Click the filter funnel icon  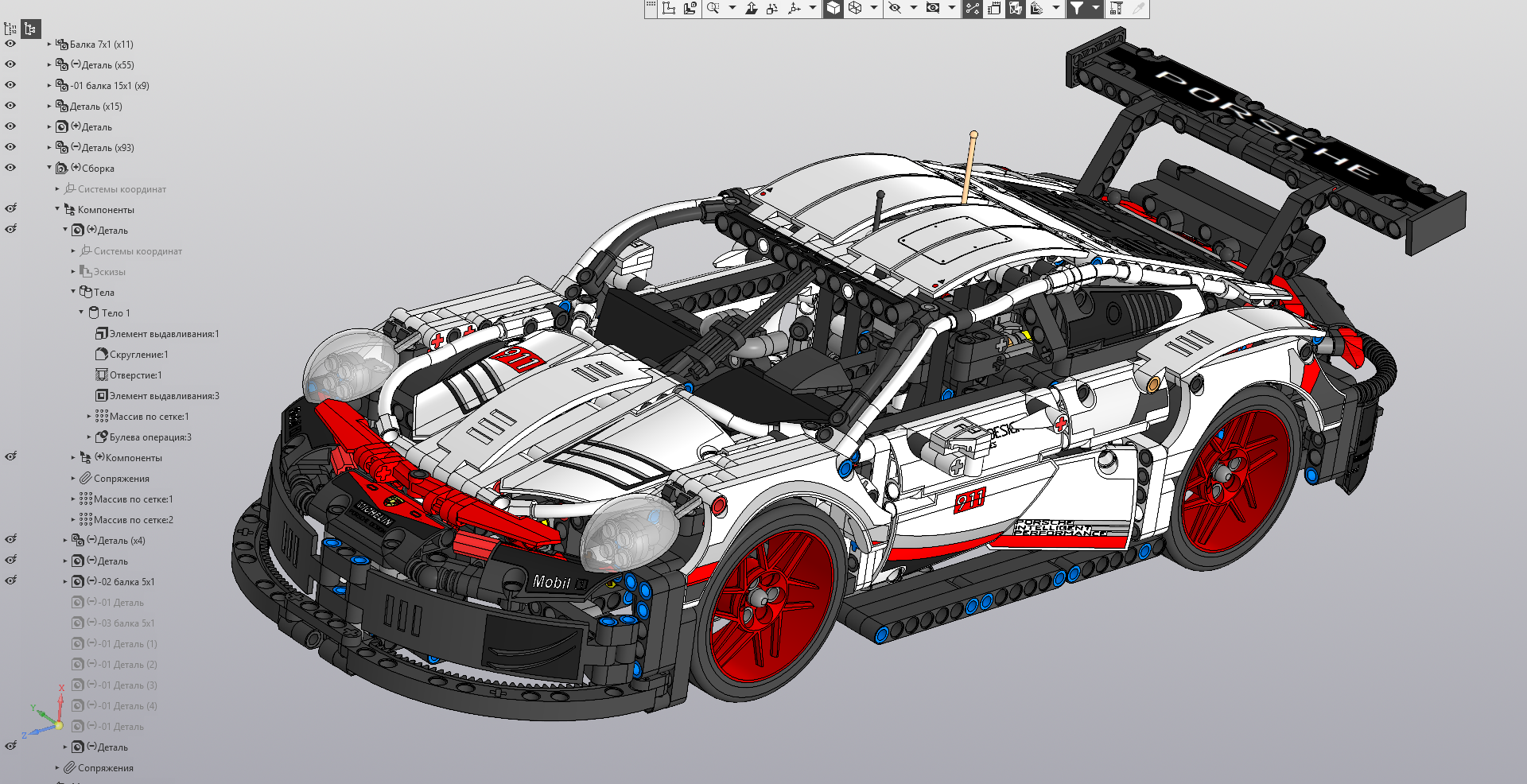[x=1076, y=9]
